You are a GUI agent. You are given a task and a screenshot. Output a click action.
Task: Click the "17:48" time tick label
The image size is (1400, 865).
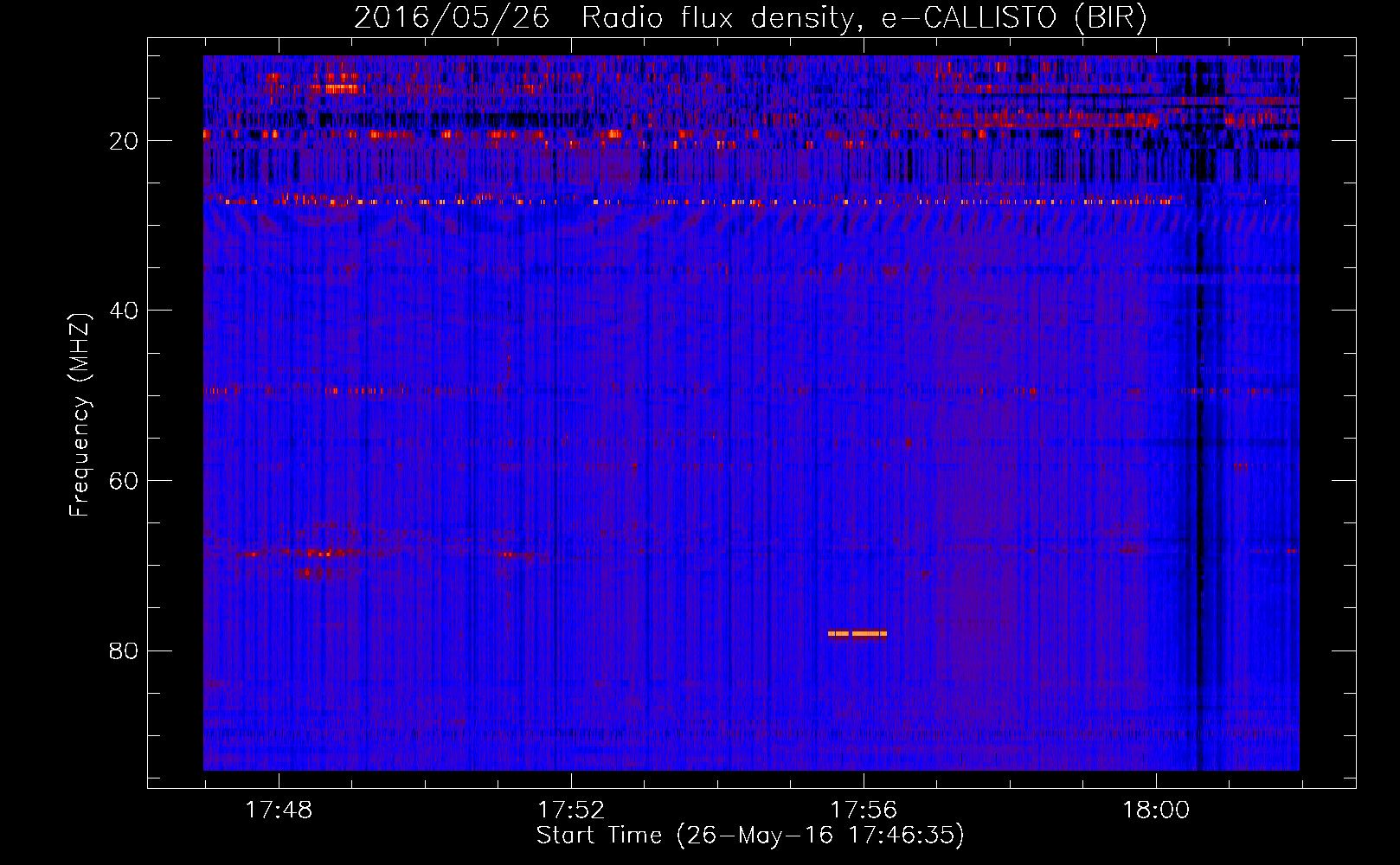pos(279,811)
